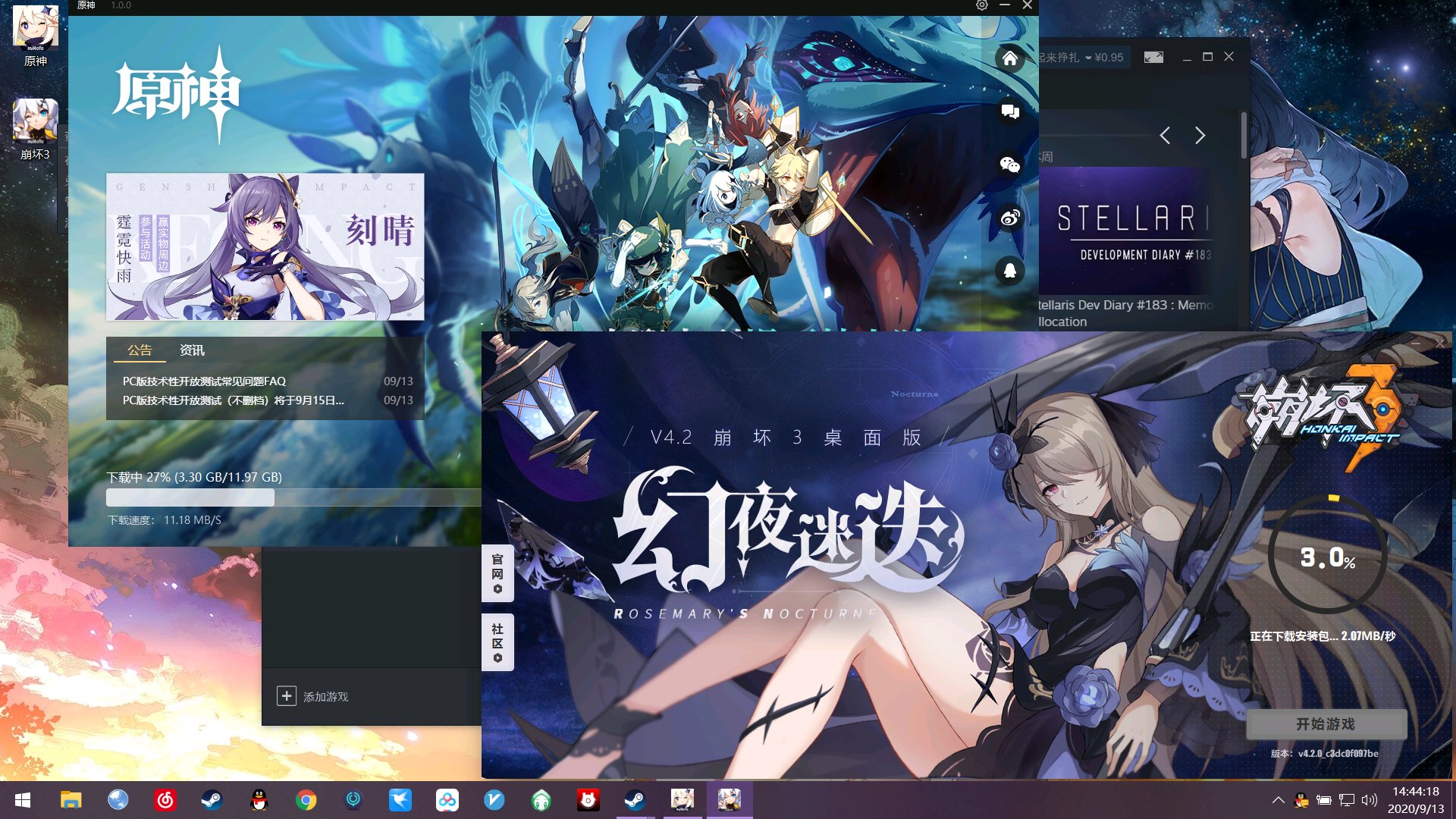Click the 3.0% circular download progress ring
This screenshot has height=819, width=1456.
coord(1328,556)
